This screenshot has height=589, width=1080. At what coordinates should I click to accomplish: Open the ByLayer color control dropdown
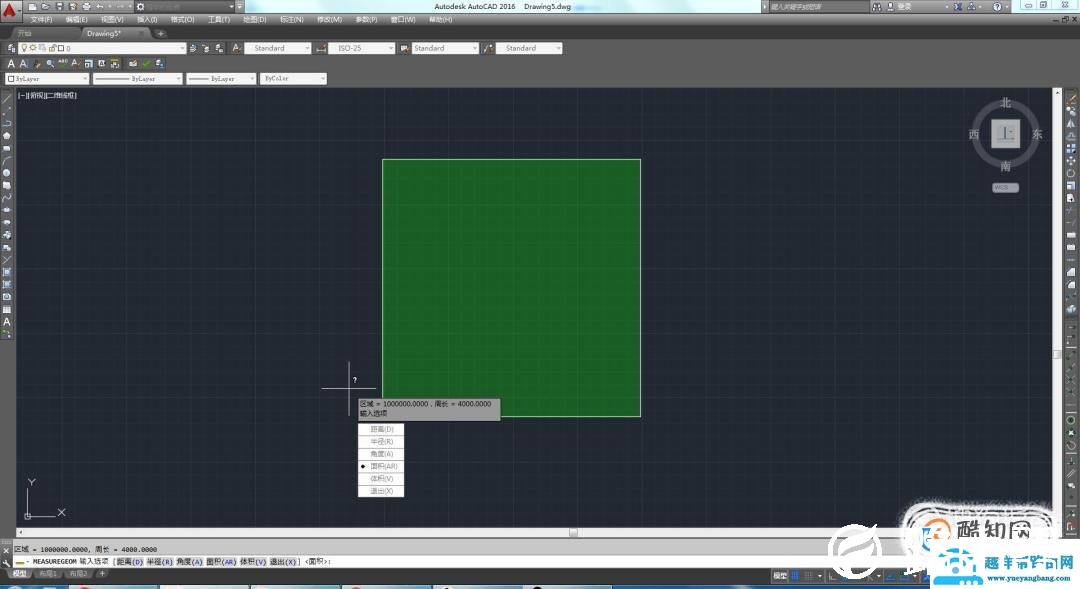coord(46,78)
